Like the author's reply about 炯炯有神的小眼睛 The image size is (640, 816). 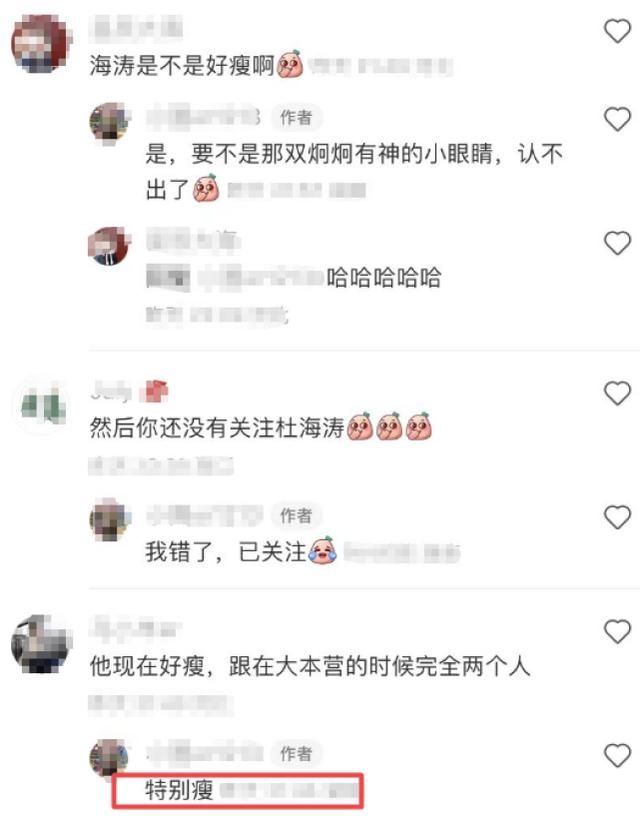(x=617, y=119)
